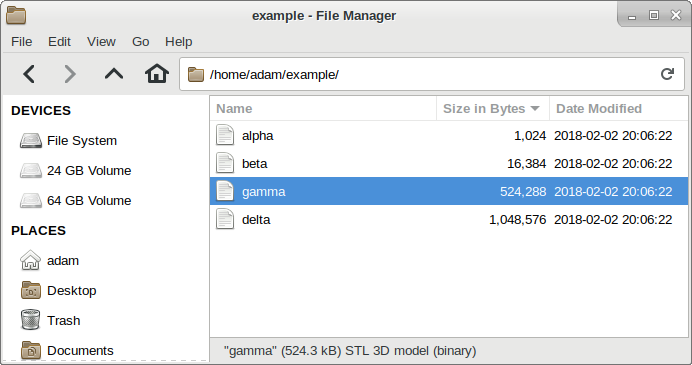The image size is (692, 365).
Task: Select the file named beta
Action: pyautogui.click(x=255, y=164)
